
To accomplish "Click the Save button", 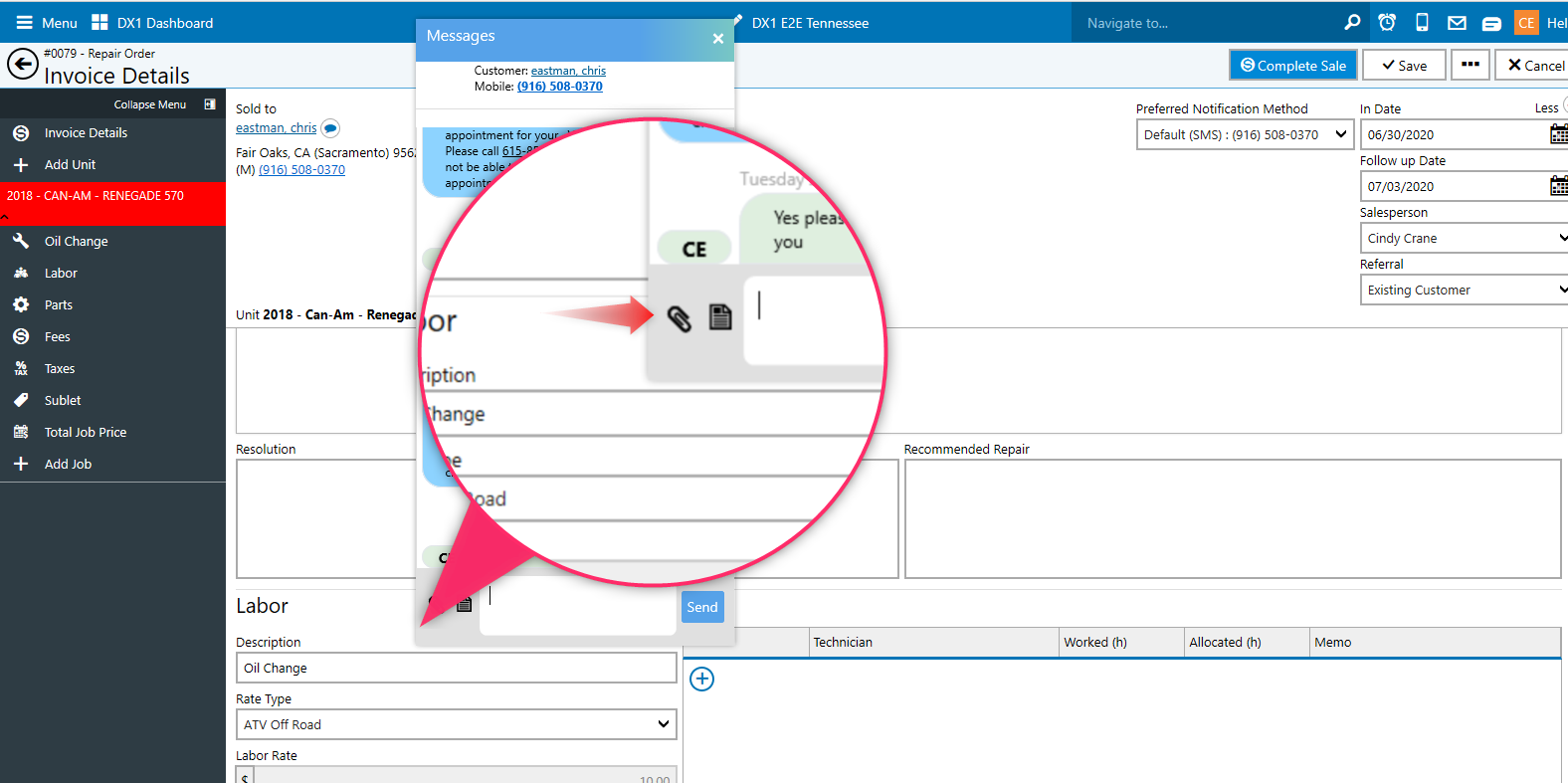I will [x=1404, y=65].
